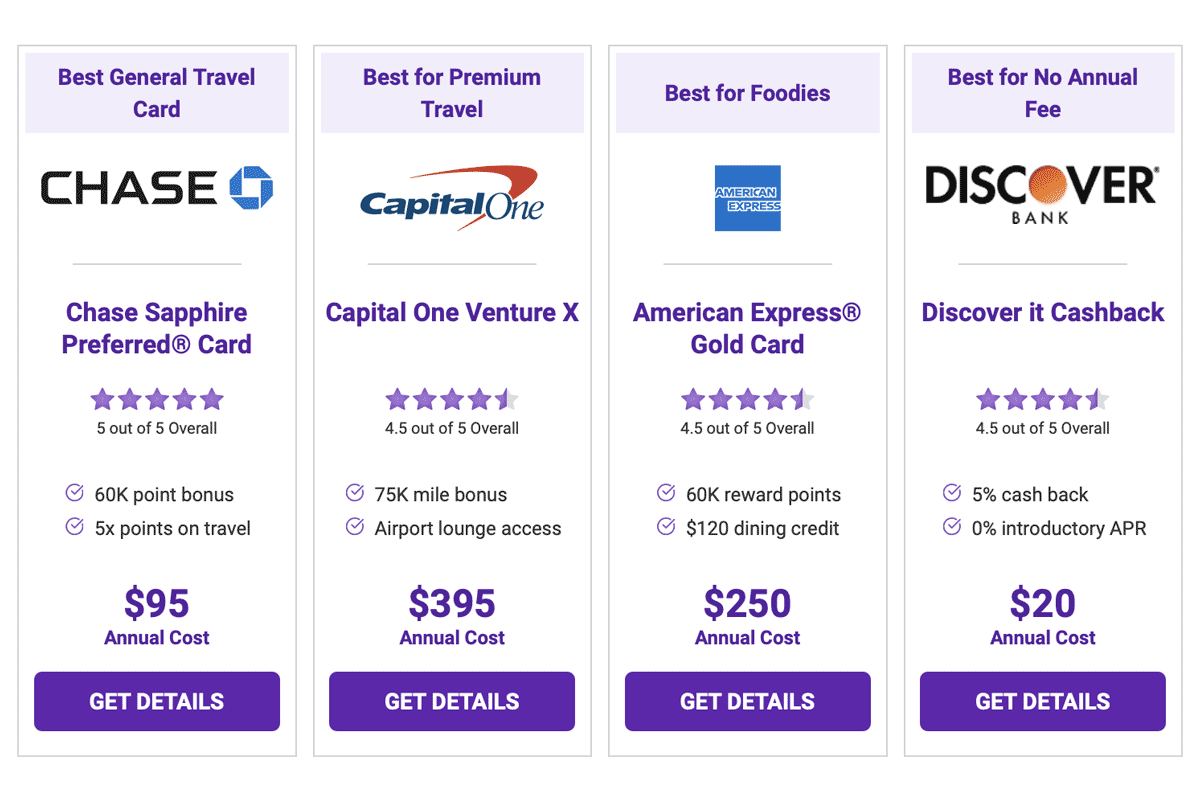Open the Discover it Cashback title link
Screen dimensions: 1200x800
pyautogui.click(x=1043, y=313)
